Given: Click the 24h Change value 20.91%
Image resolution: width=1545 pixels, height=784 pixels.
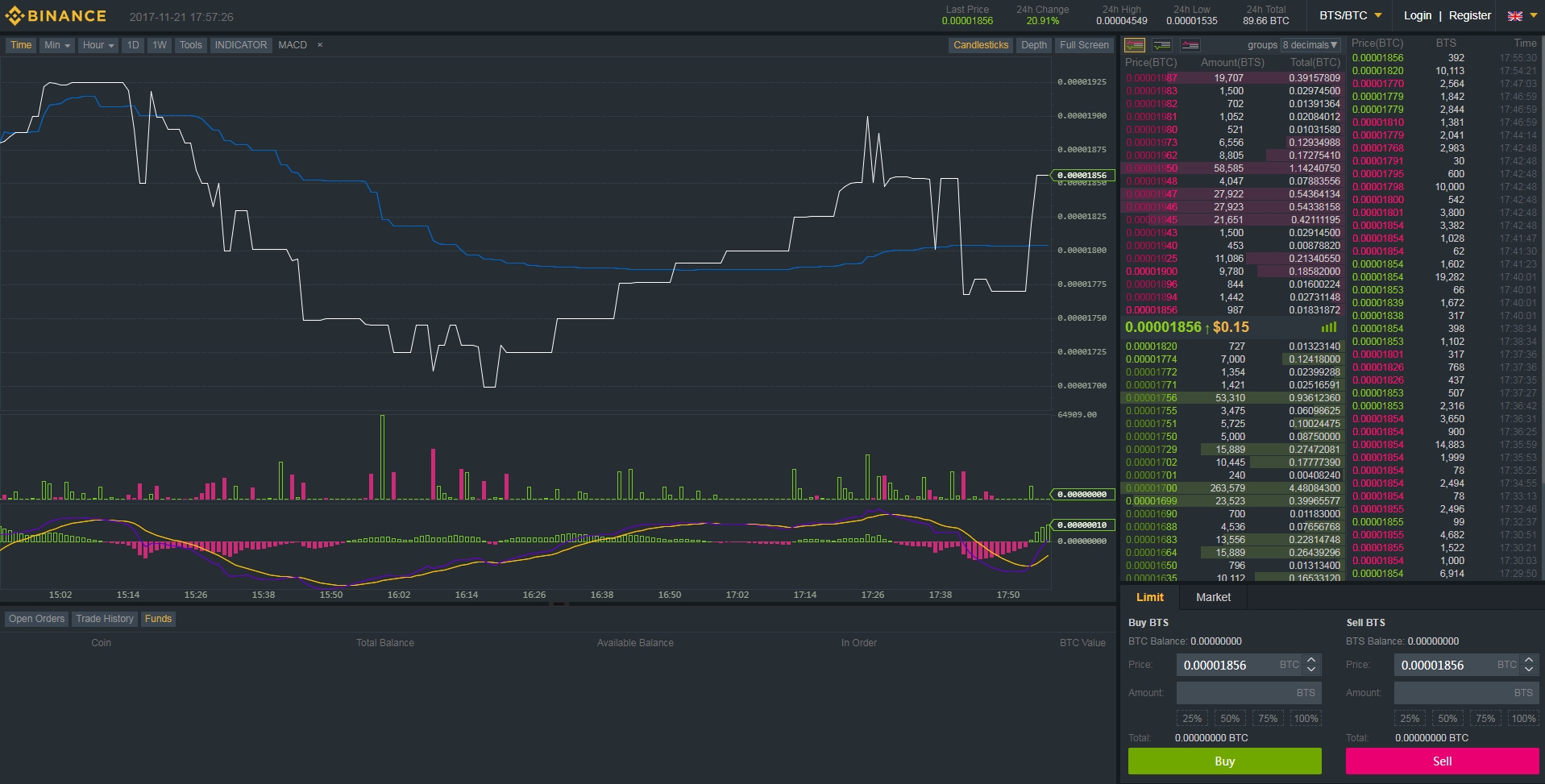Looking at the screenshot, I should click(x=1043, y=21).
